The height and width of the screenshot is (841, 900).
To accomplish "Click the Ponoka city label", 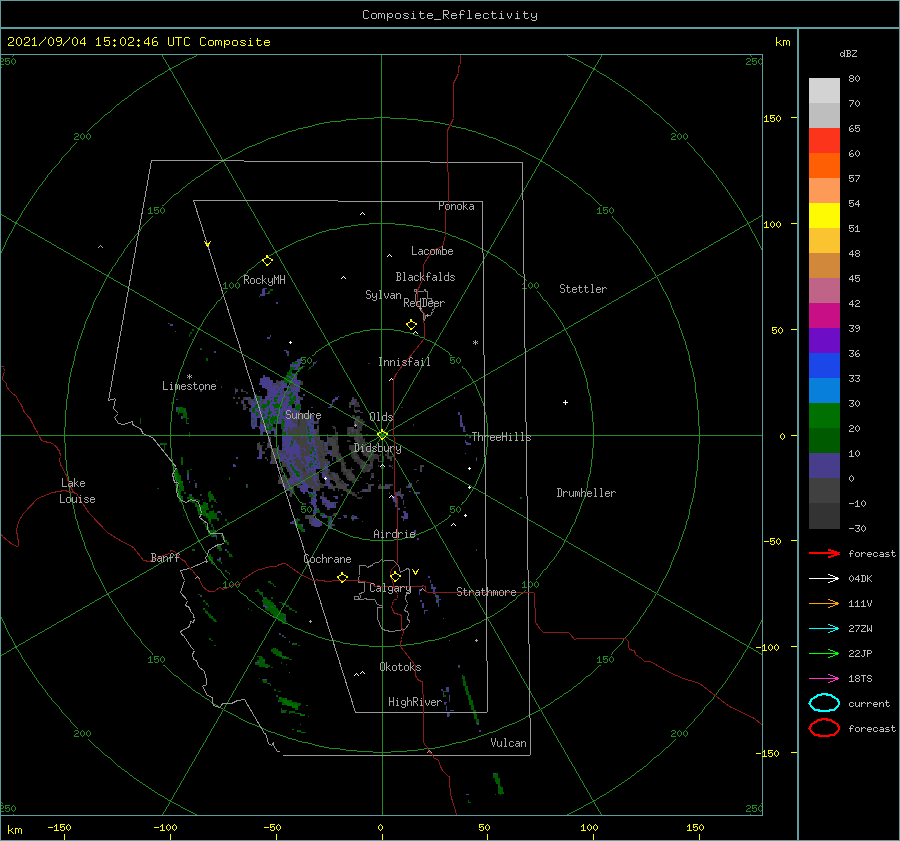I will (456, 206).
